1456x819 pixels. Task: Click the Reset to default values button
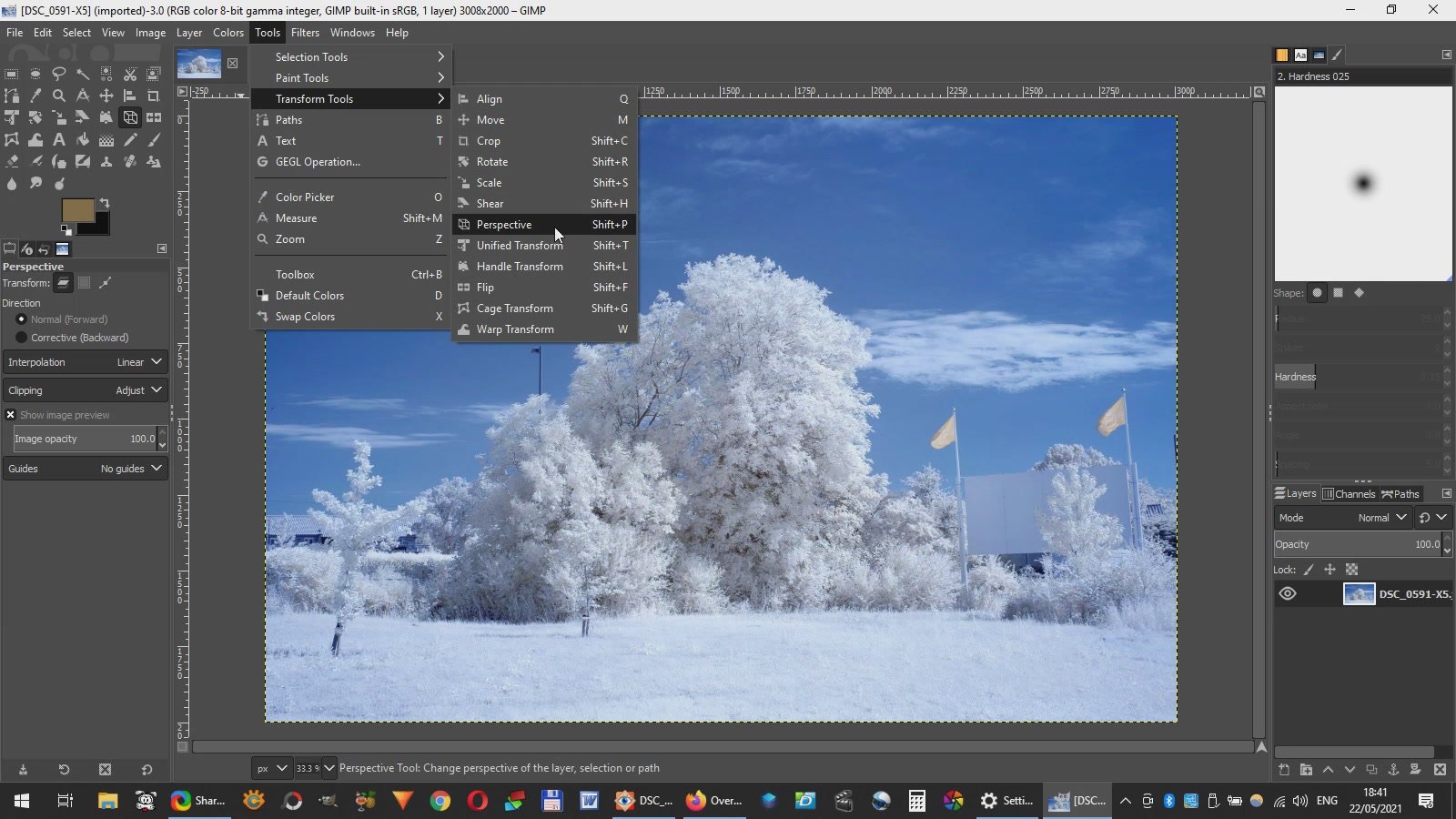click(x=146, y=770)
